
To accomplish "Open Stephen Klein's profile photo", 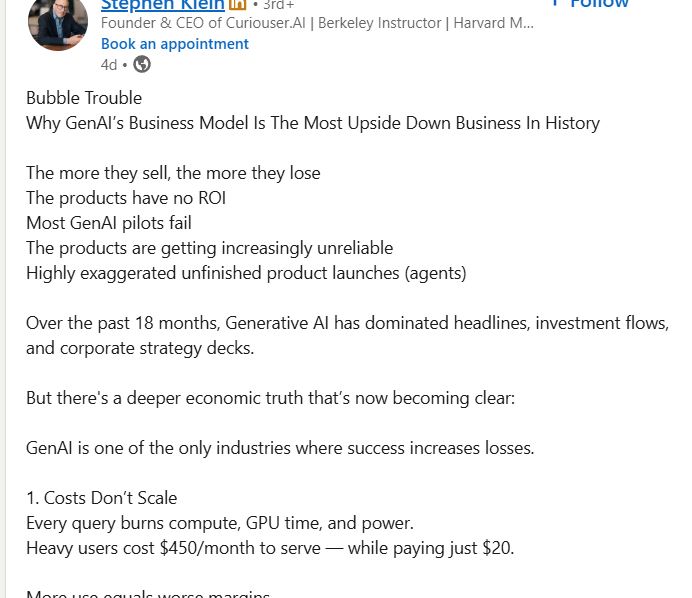I will [58, 23].
